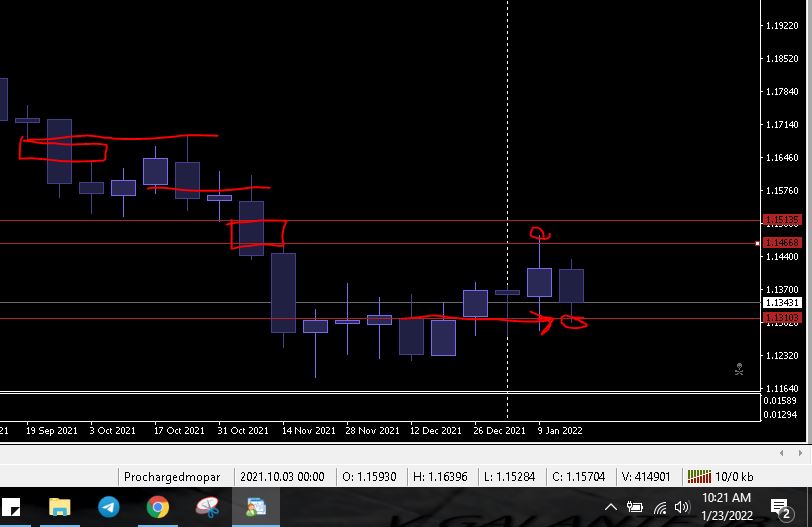Click the 31 Oct 2021 date label
Image resolution: width=812 pixels, height=527 pixels.
(x=243, y=431)
